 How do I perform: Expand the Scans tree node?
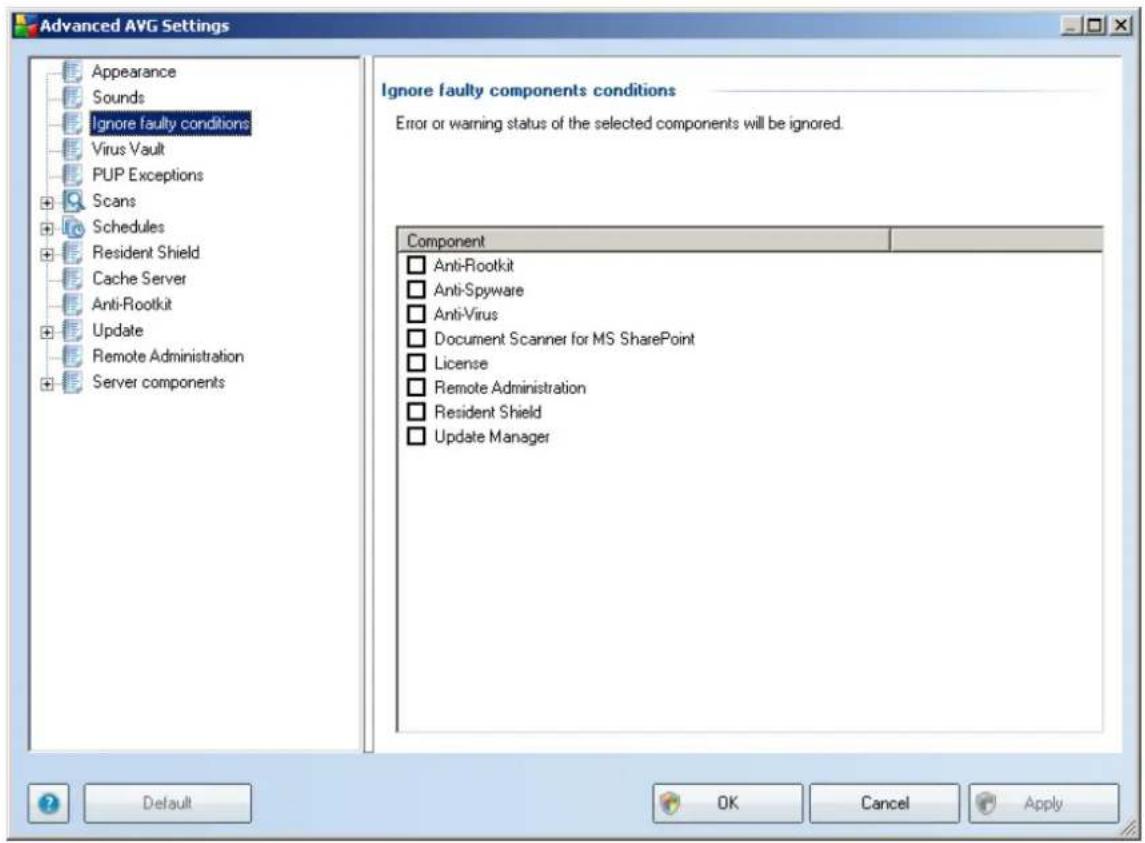tap(47, 202)
